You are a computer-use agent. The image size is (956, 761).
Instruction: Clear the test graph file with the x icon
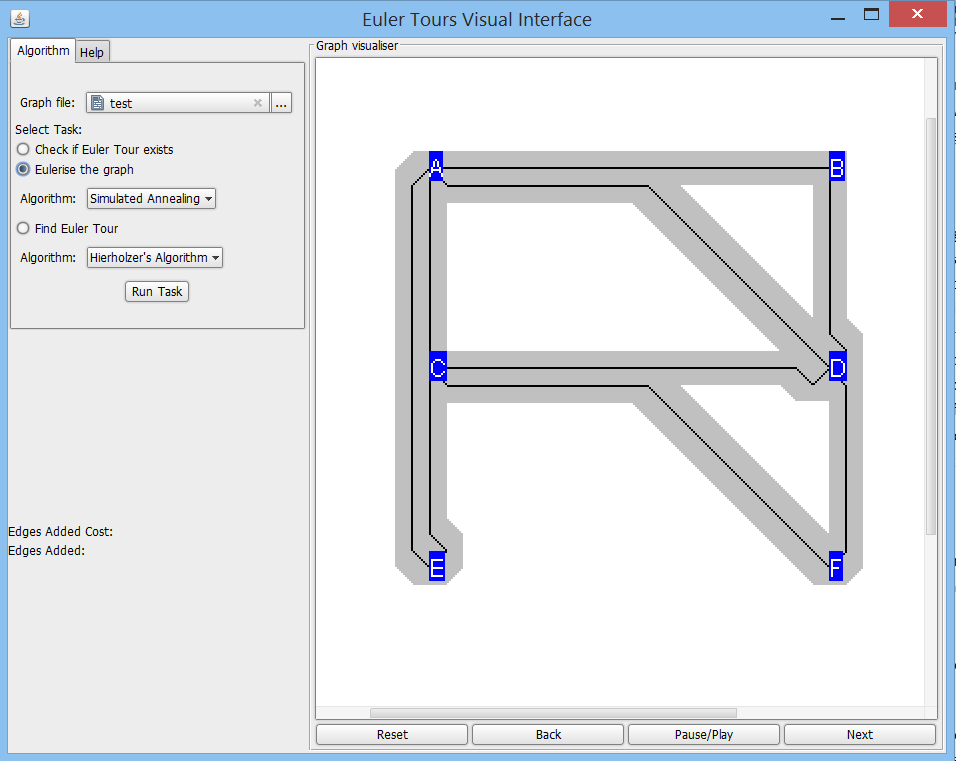click(258, 103)
